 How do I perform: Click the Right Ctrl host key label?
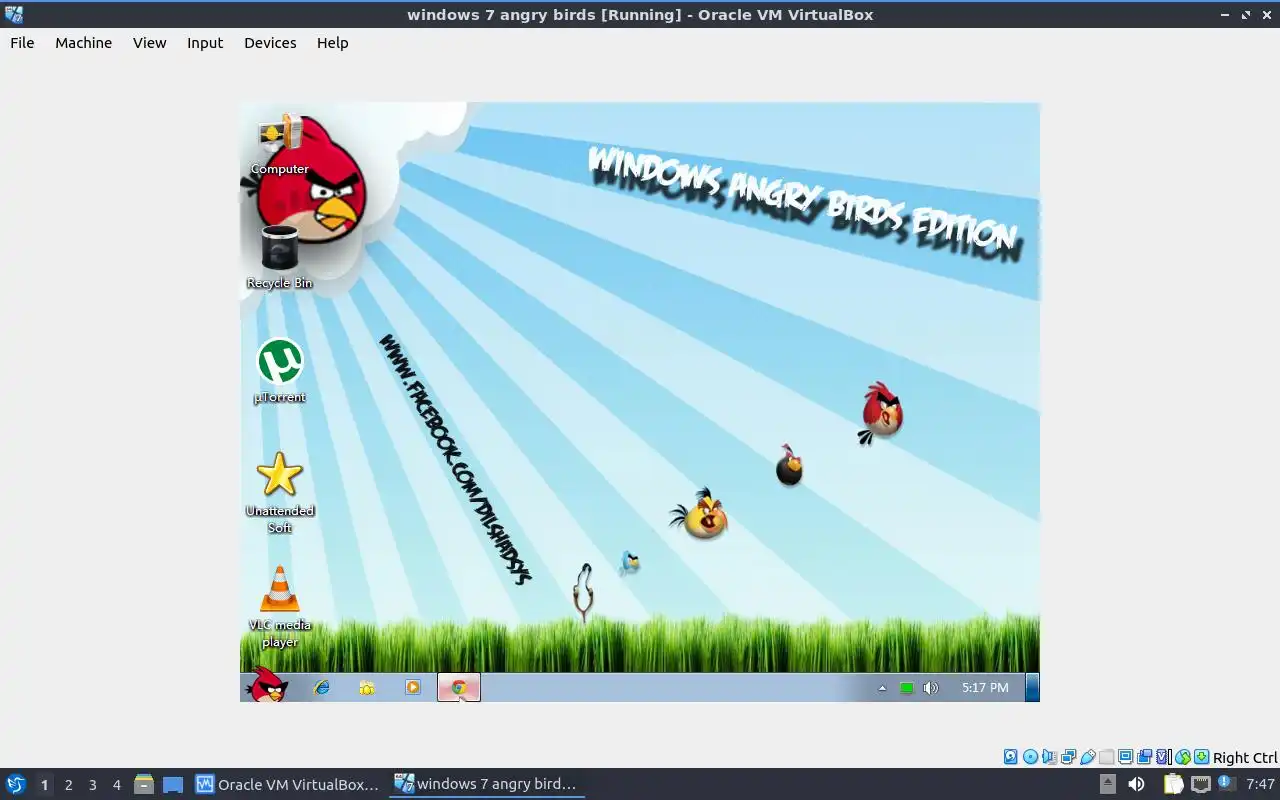pos(1245,758)
